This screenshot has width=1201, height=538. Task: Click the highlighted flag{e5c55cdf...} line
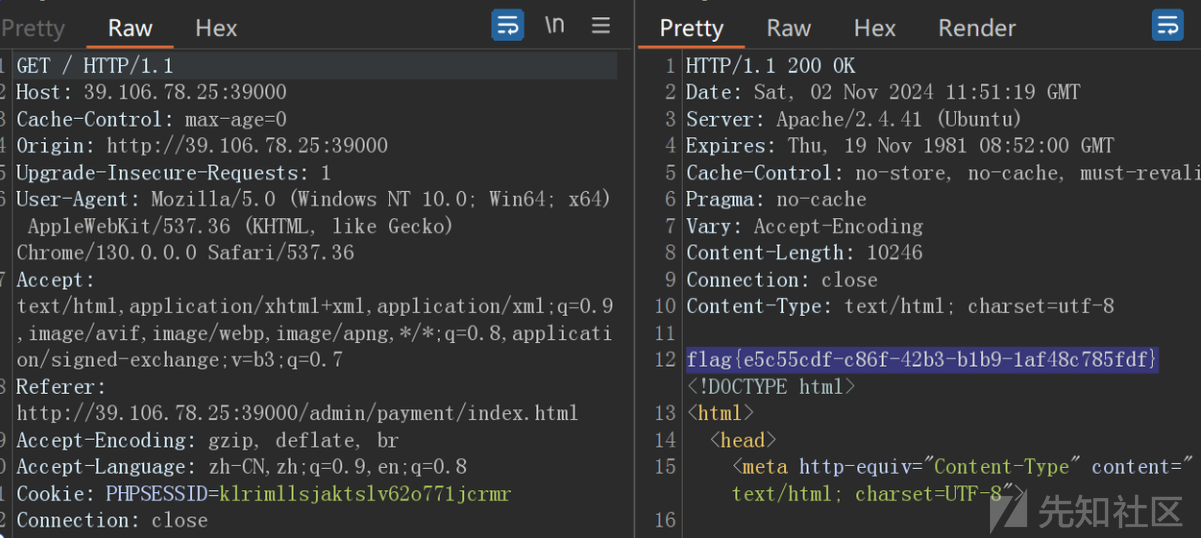922,359
